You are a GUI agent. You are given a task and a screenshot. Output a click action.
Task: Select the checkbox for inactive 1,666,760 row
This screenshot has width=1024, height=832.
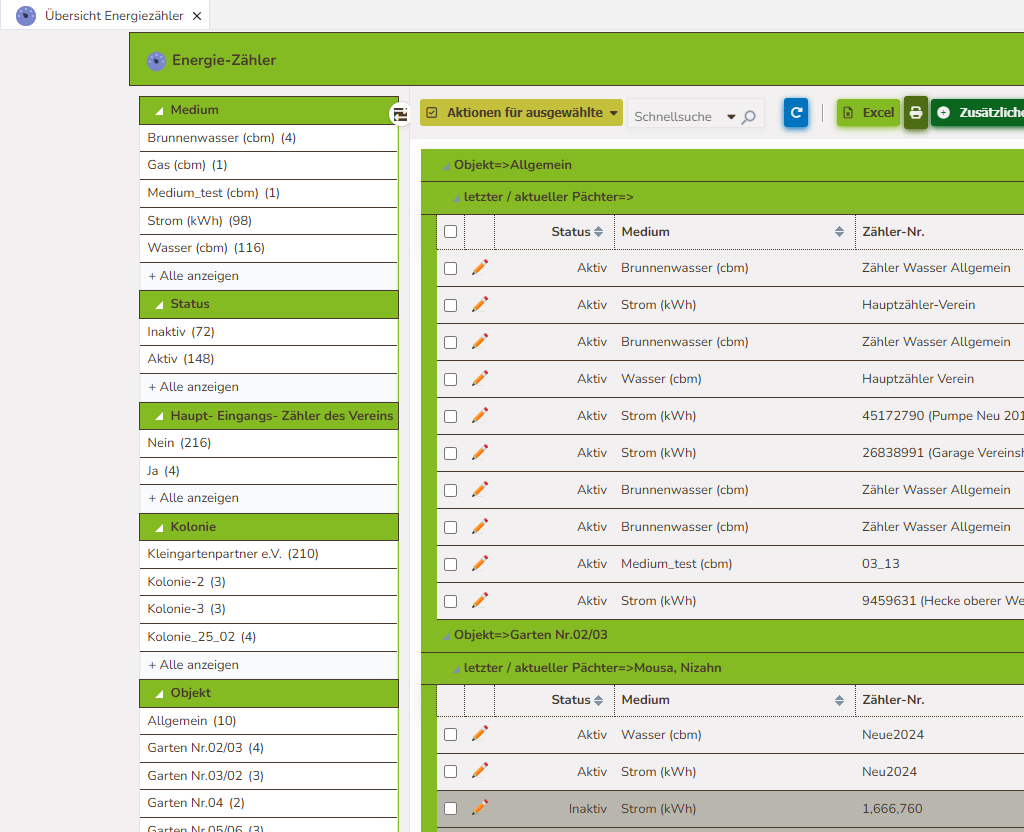coord(450,808)
